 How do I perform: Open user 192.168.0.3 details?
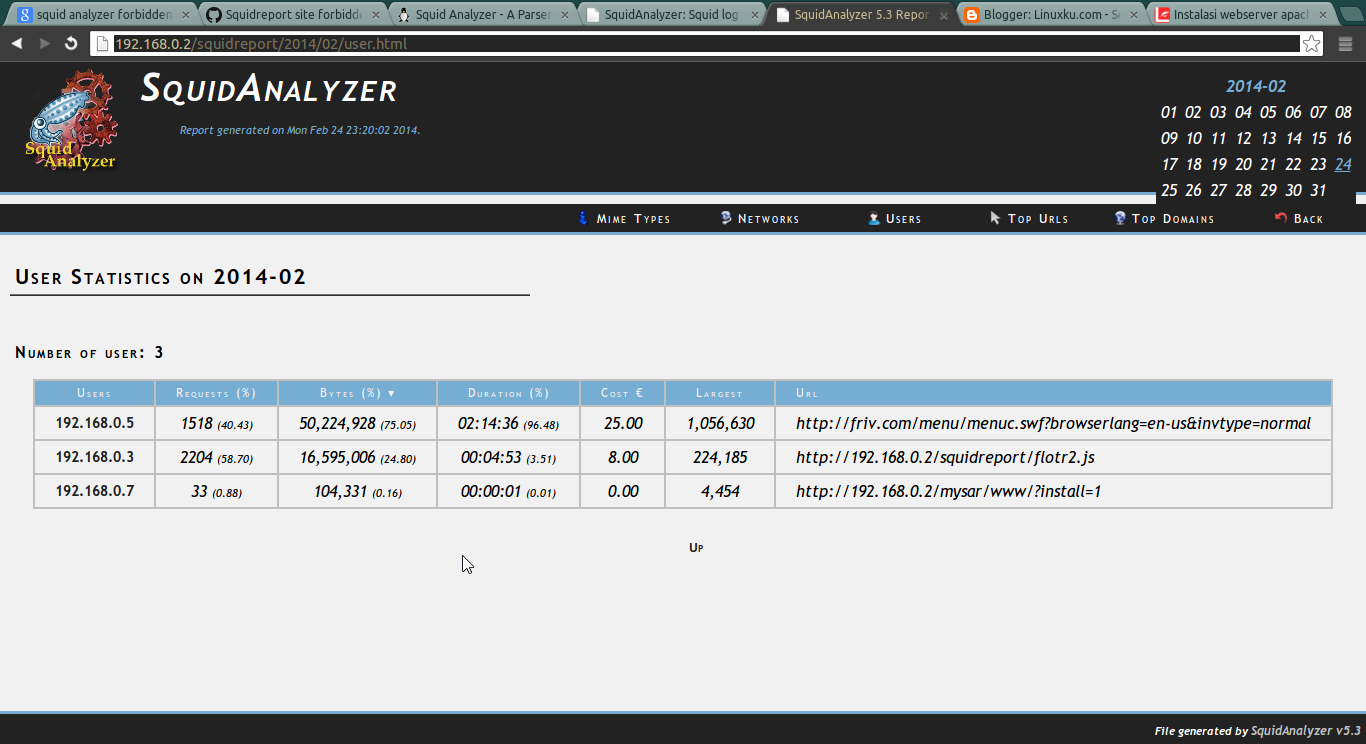(95, 457)
